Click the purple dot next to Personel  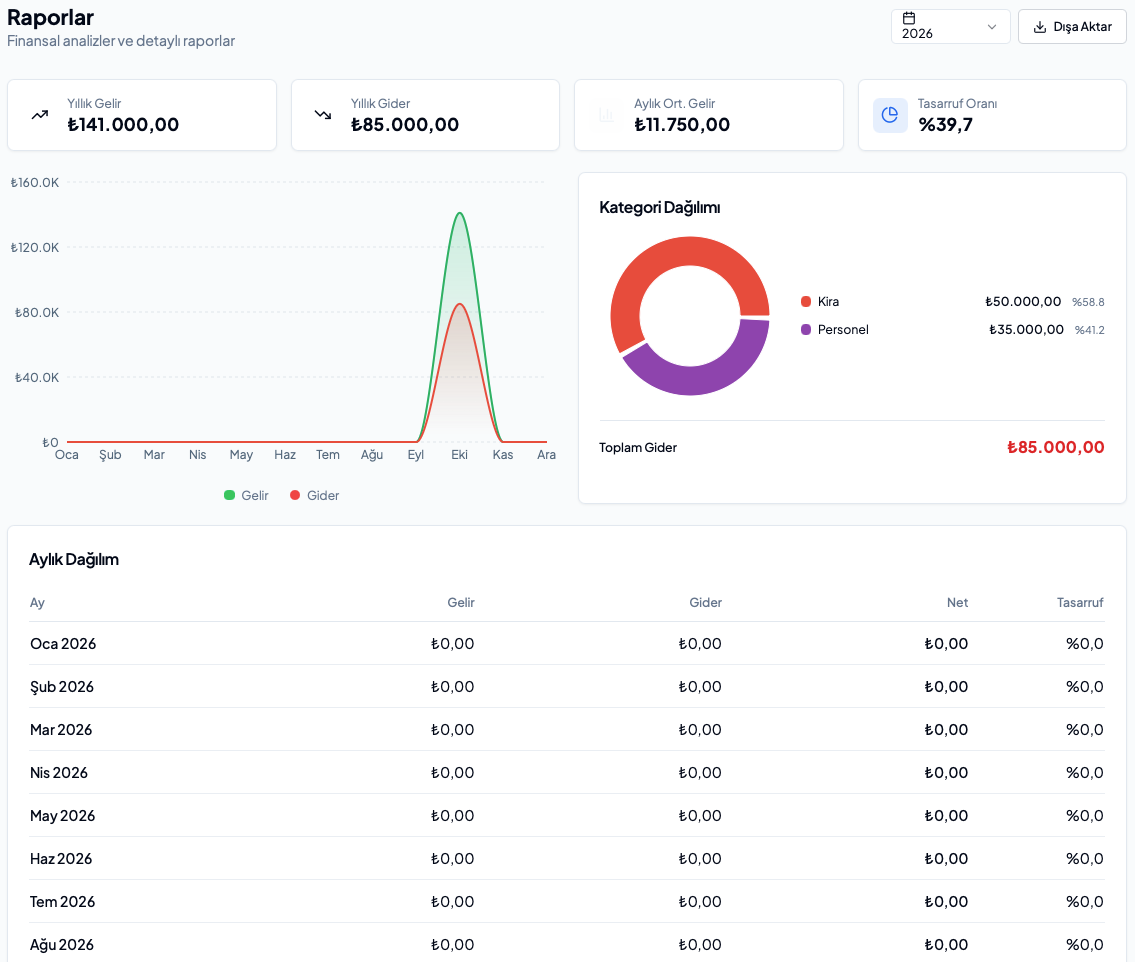[x=806, y=330]
